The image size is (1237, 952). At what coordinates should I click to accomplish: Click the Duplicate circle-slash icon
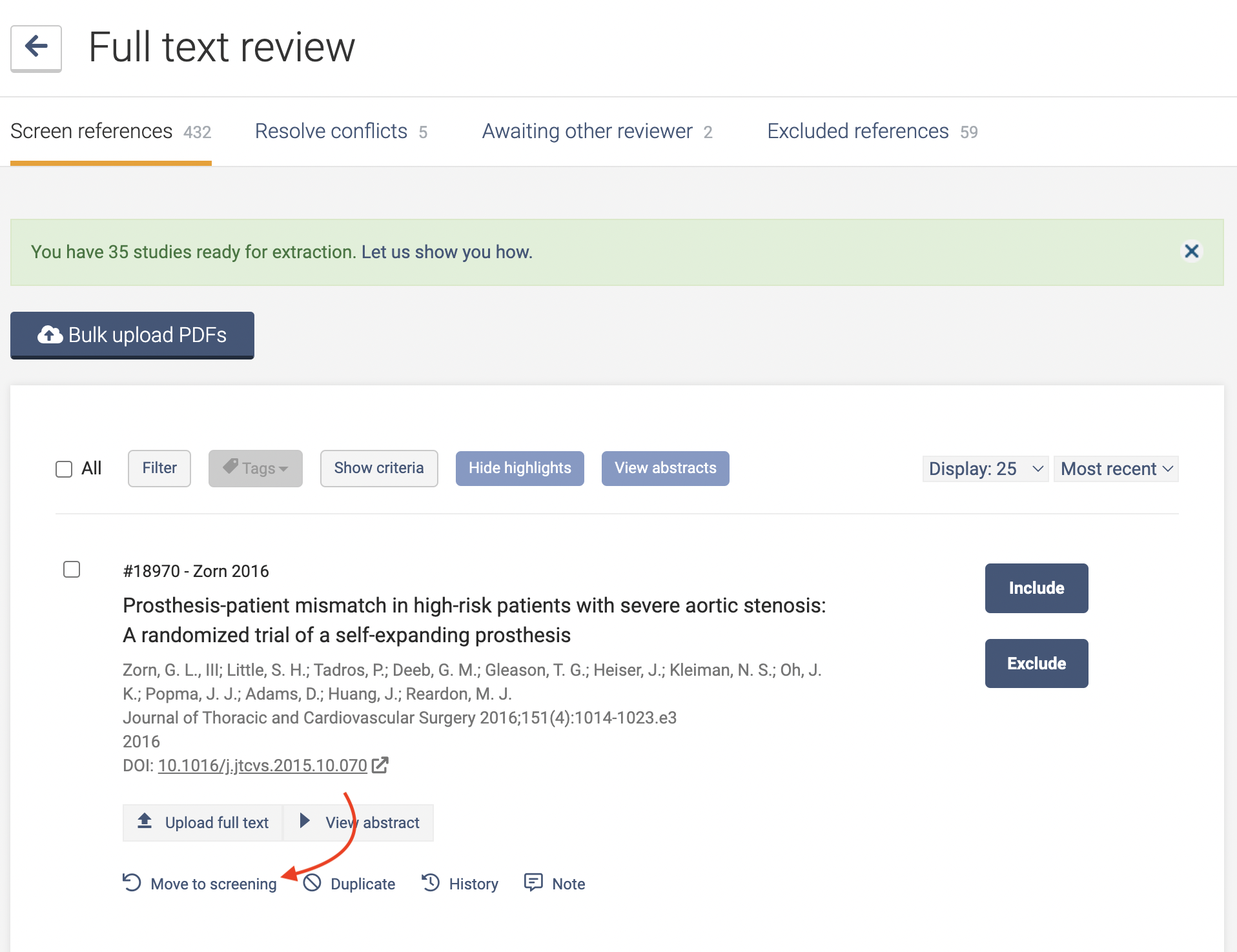(x=312, y=882)
